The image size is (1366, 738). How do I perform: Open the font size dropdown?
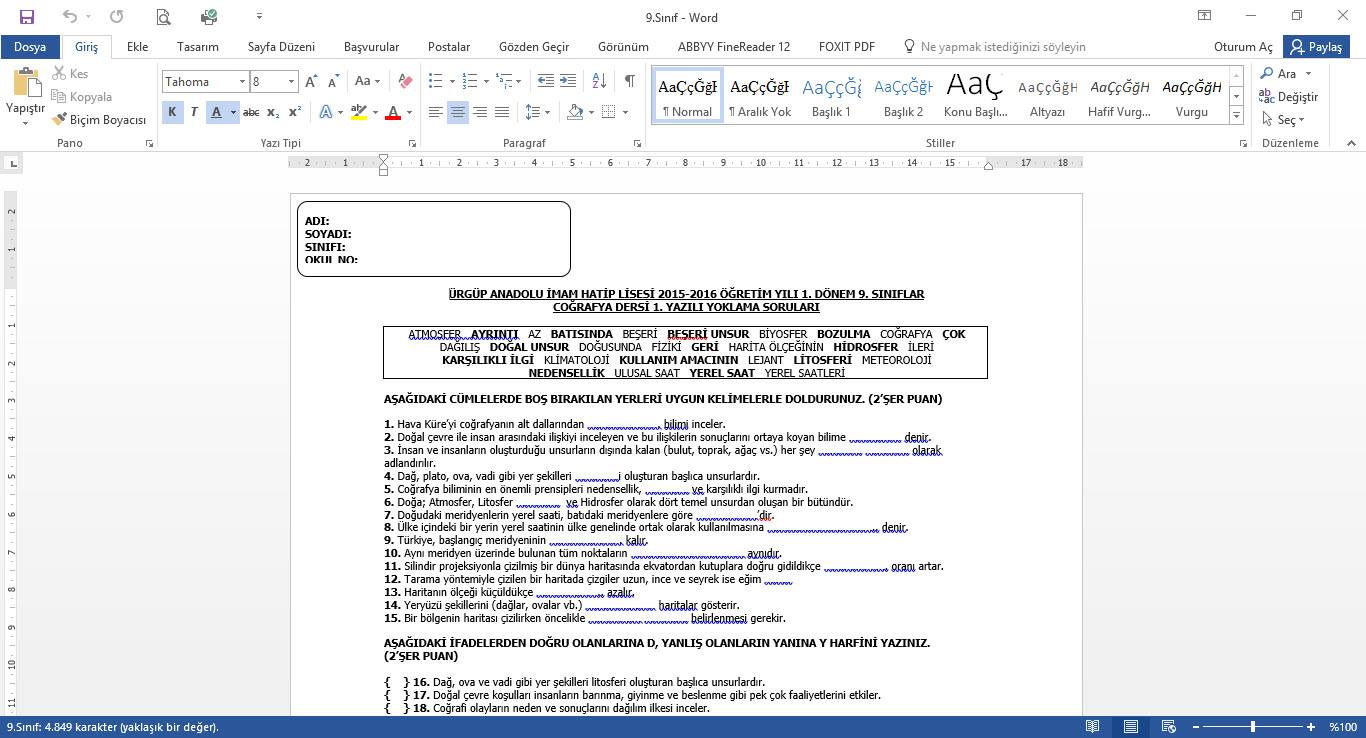pos(292,82)
